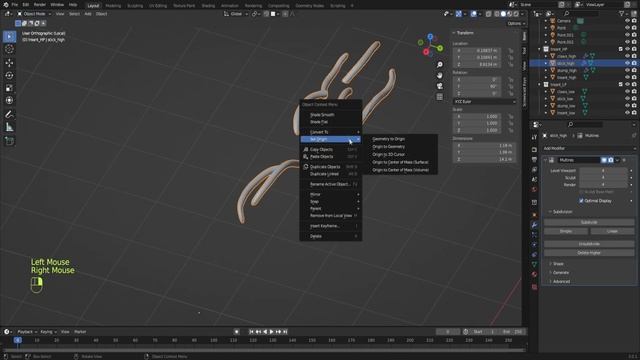Viewport: 640px width, 360px height.
Task: Select the Add Cube tool
Action: pyautogui.click(x=9, y=141)
